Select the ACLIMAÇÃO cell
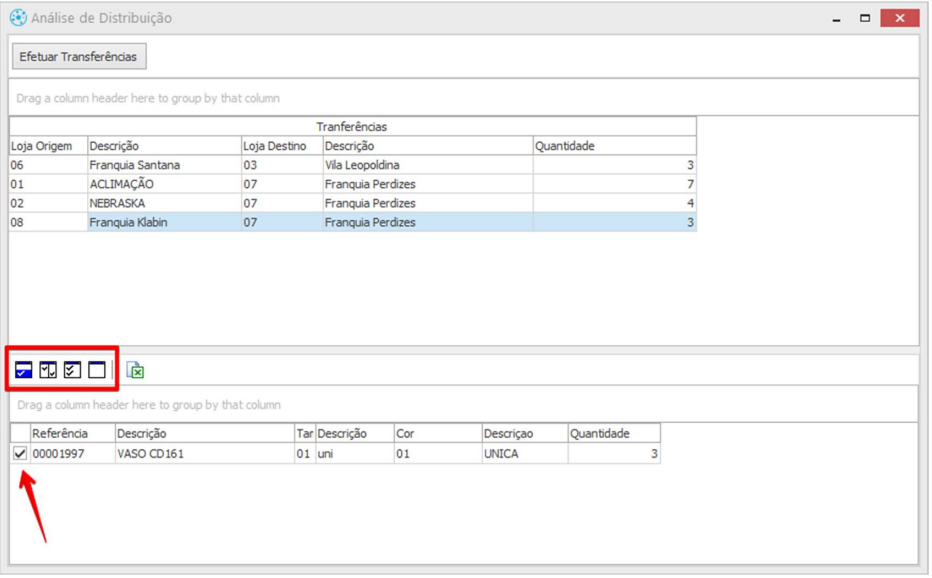Image resolution: width=932 pixels, height=578 pixels. (x=165, y=184)
